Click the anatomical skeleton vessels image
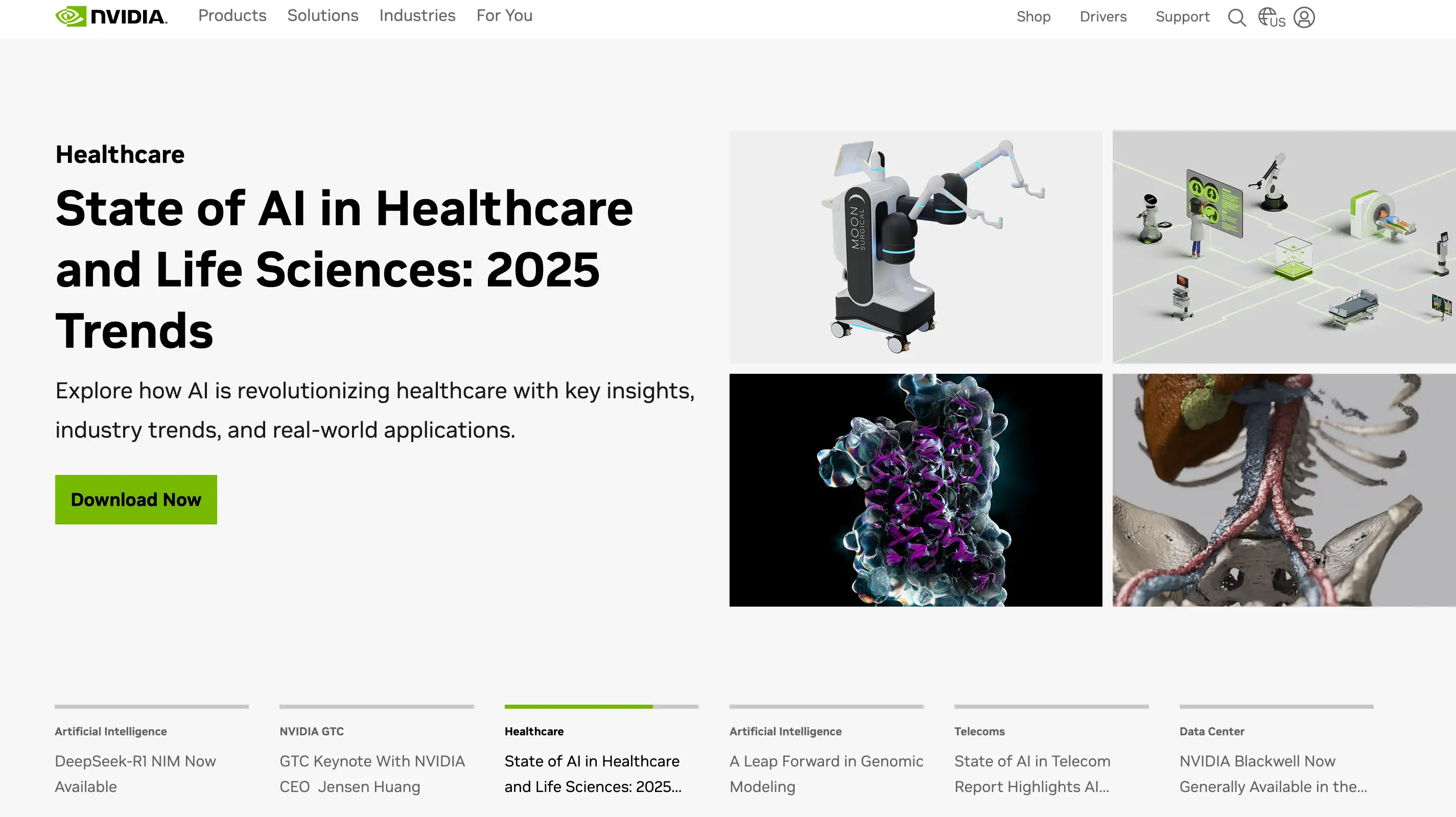Screen dimensions: 1456x817 (x=1284, y=490)
